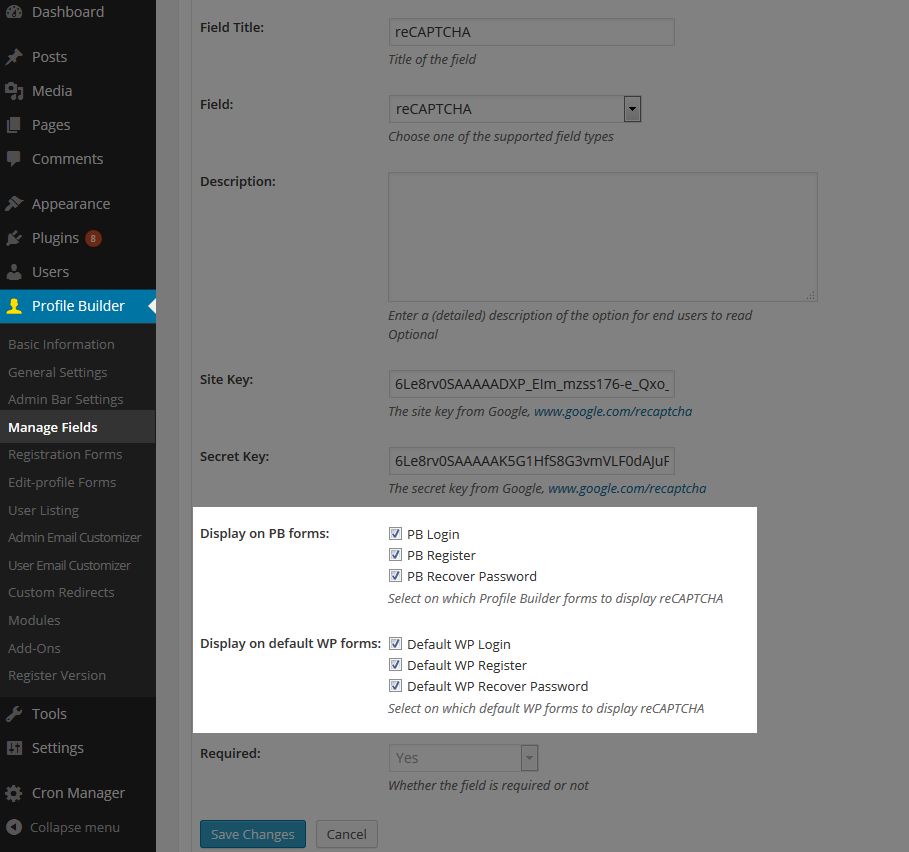
Task: Click the Settings sliders icon
Action: 14,748
